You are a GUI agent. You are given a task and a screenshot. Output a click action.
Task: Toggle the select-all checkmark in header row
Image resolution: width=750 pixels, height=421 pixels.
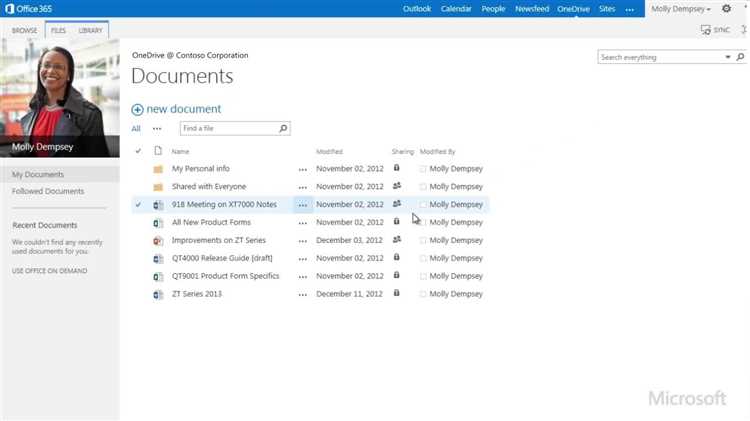(x=138, y=151)
